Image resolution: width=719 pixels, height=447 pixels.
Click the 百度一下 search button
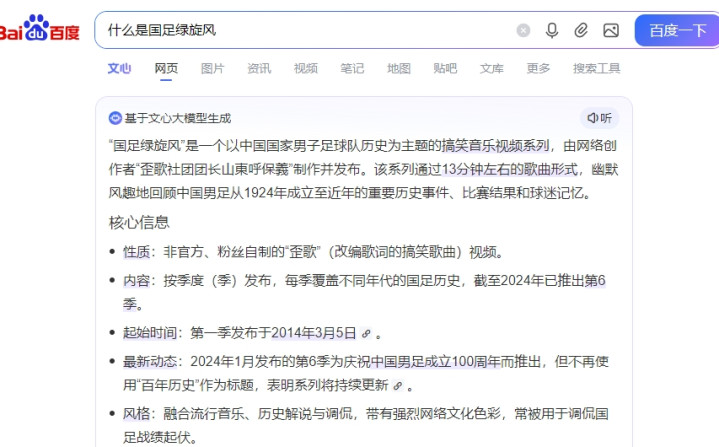pyautogui.click(x=677, y=30)
